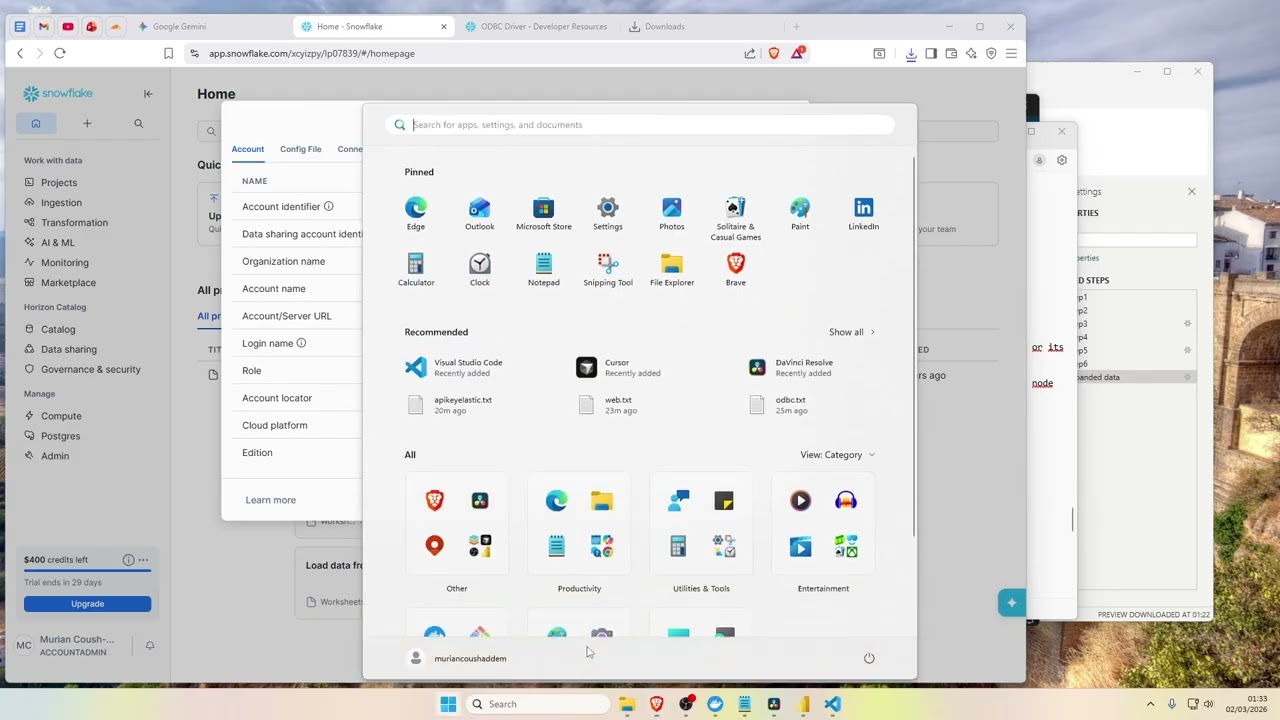The image size is (1280, 720).
Task: Select the Config File tab
Action: pyautogui.click(x=301, y=149)
